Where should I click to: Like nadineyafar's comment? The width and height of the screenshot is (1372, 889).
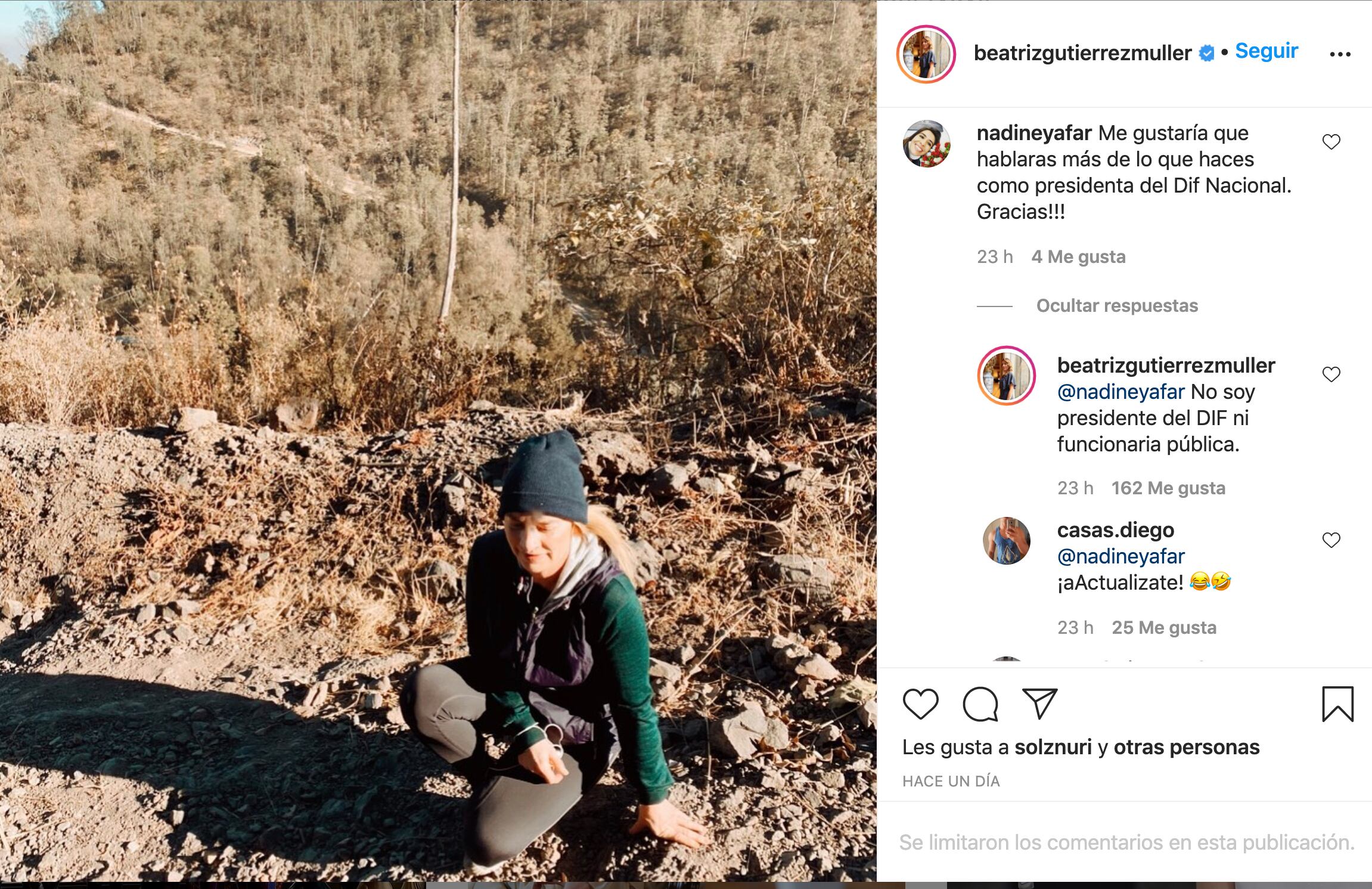[1331, 142]
